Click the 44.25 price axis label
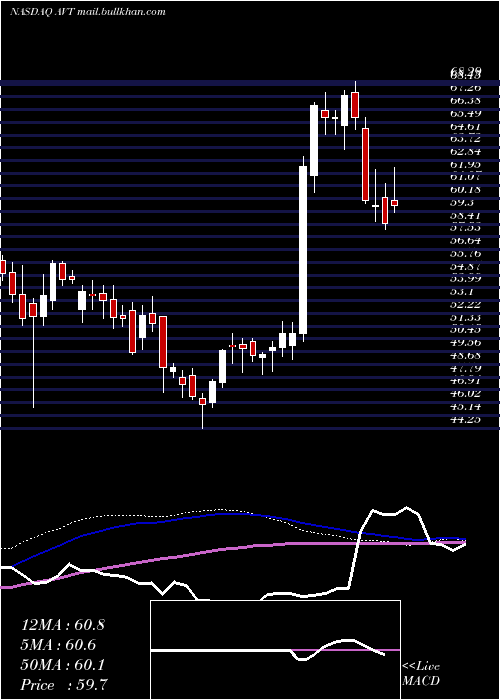The width and height of the screenshot is (500, 700). tap(466, 420)
